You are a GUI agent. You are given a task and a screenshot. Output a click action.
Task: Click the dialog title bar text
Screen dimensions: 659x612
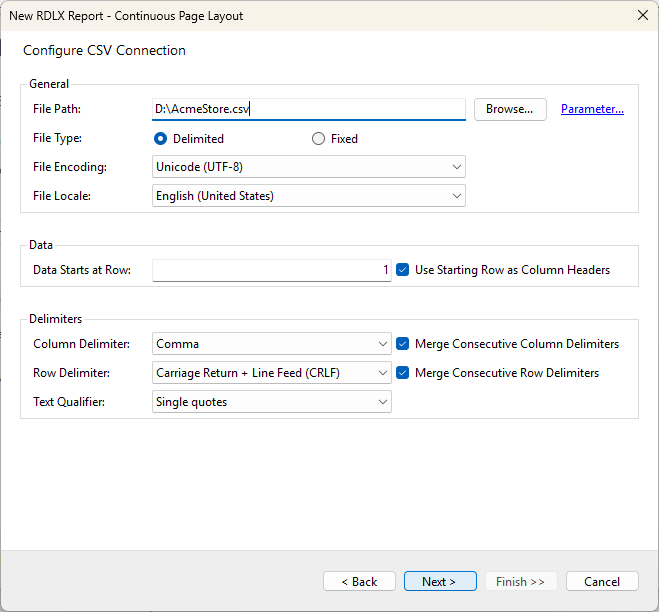tap(126, 16)
